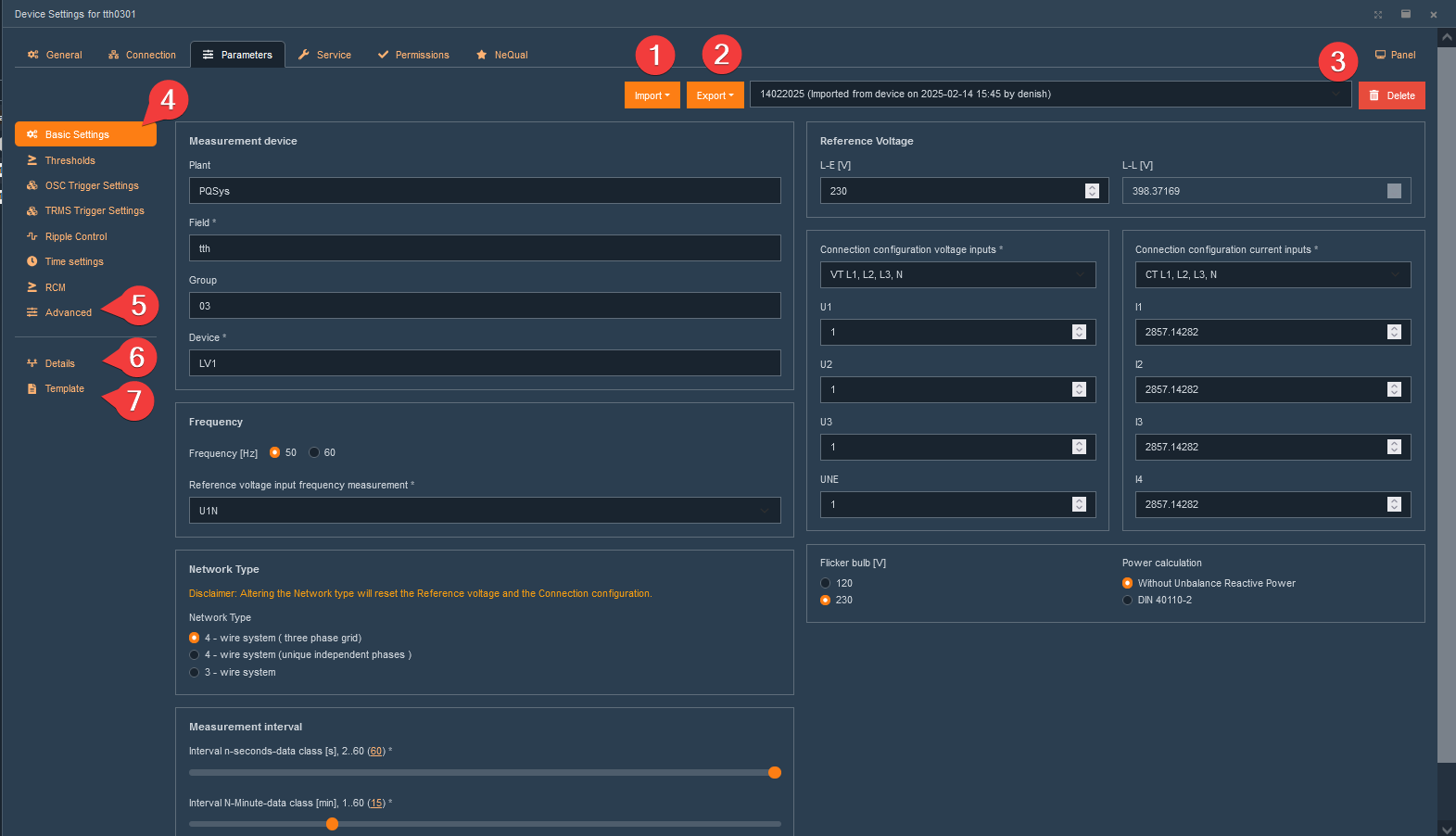The image size is (1456, 836).
Task: Click the Panel monitor icon
Action: (x=1380, y=55)
